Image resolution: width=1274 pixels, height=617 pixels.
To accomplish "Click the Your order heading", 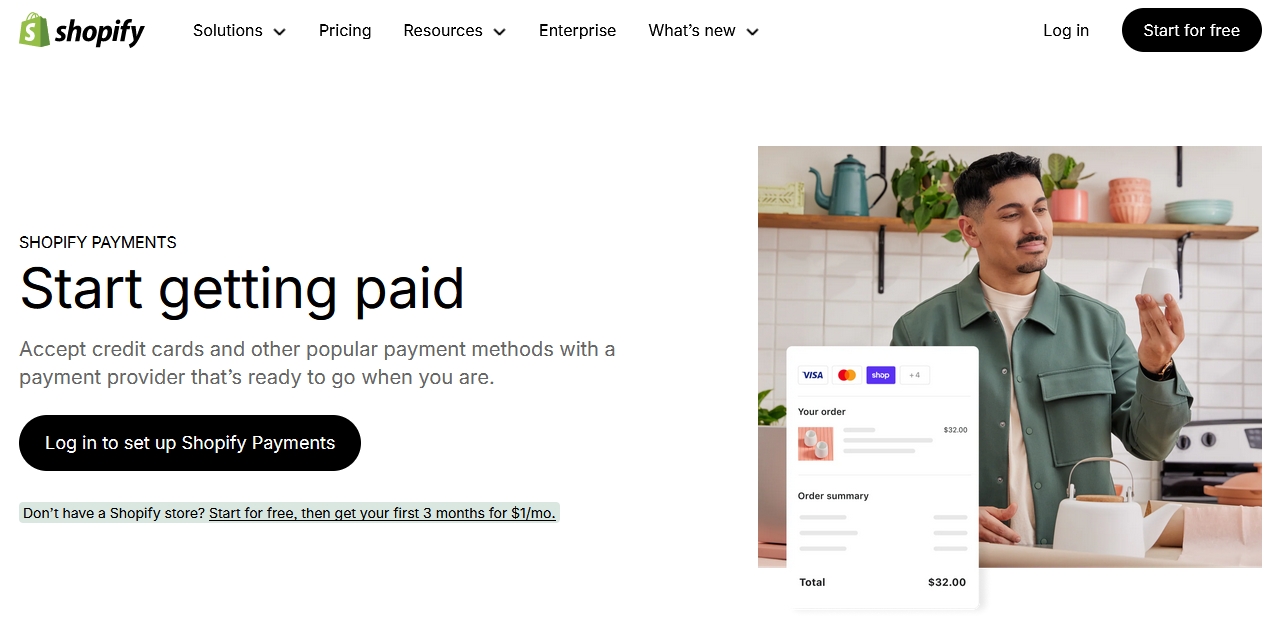I will coord(822,412).
